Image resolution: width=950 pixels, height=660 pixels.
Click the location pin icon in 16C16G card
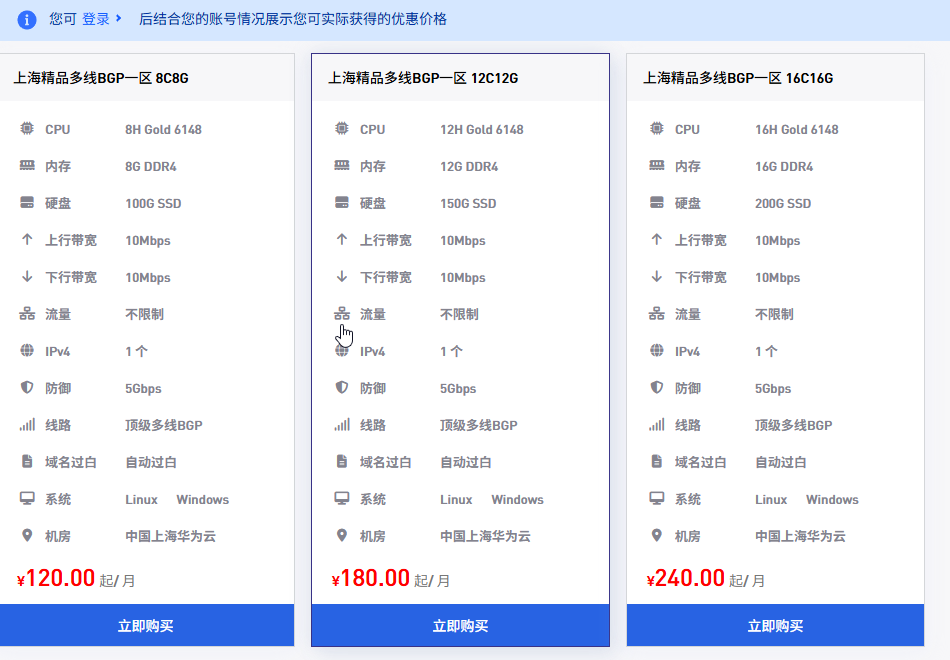[657, 536]
